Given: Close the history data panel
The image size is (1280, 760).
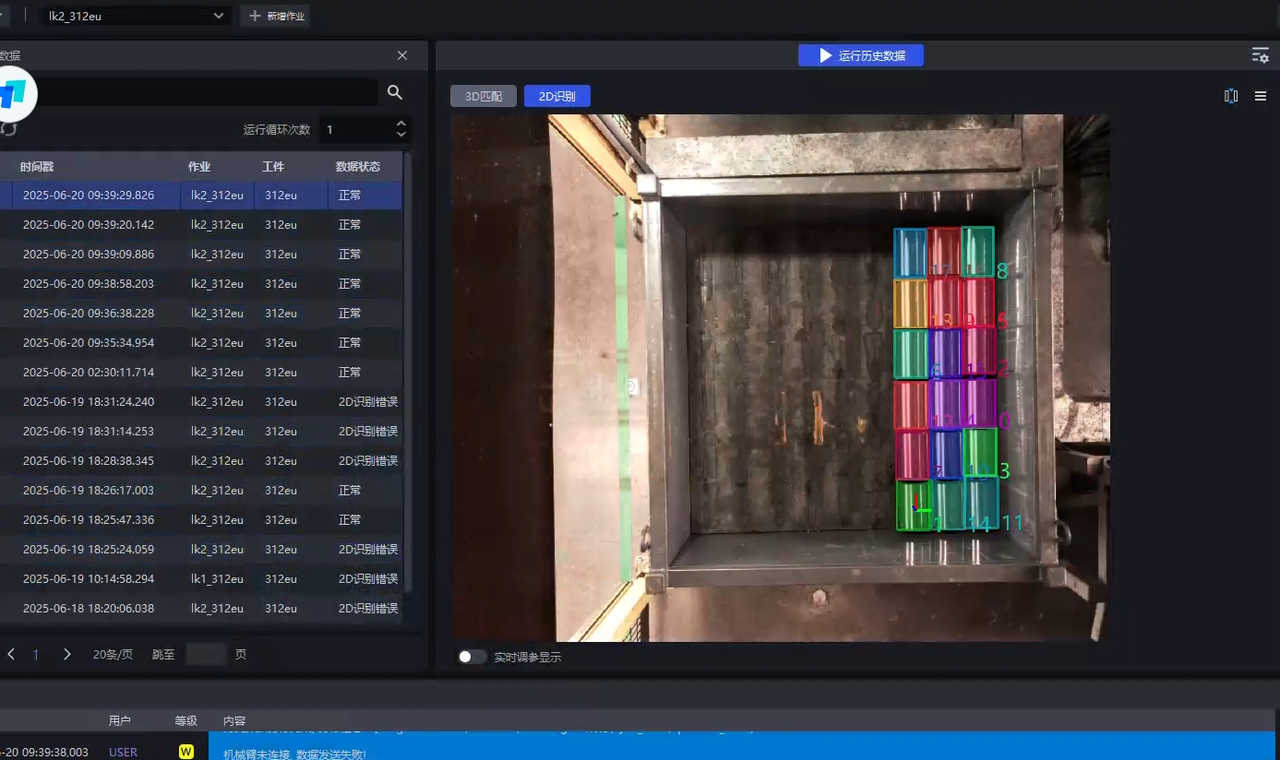Looking at the screenshot, I should (402, 56).
